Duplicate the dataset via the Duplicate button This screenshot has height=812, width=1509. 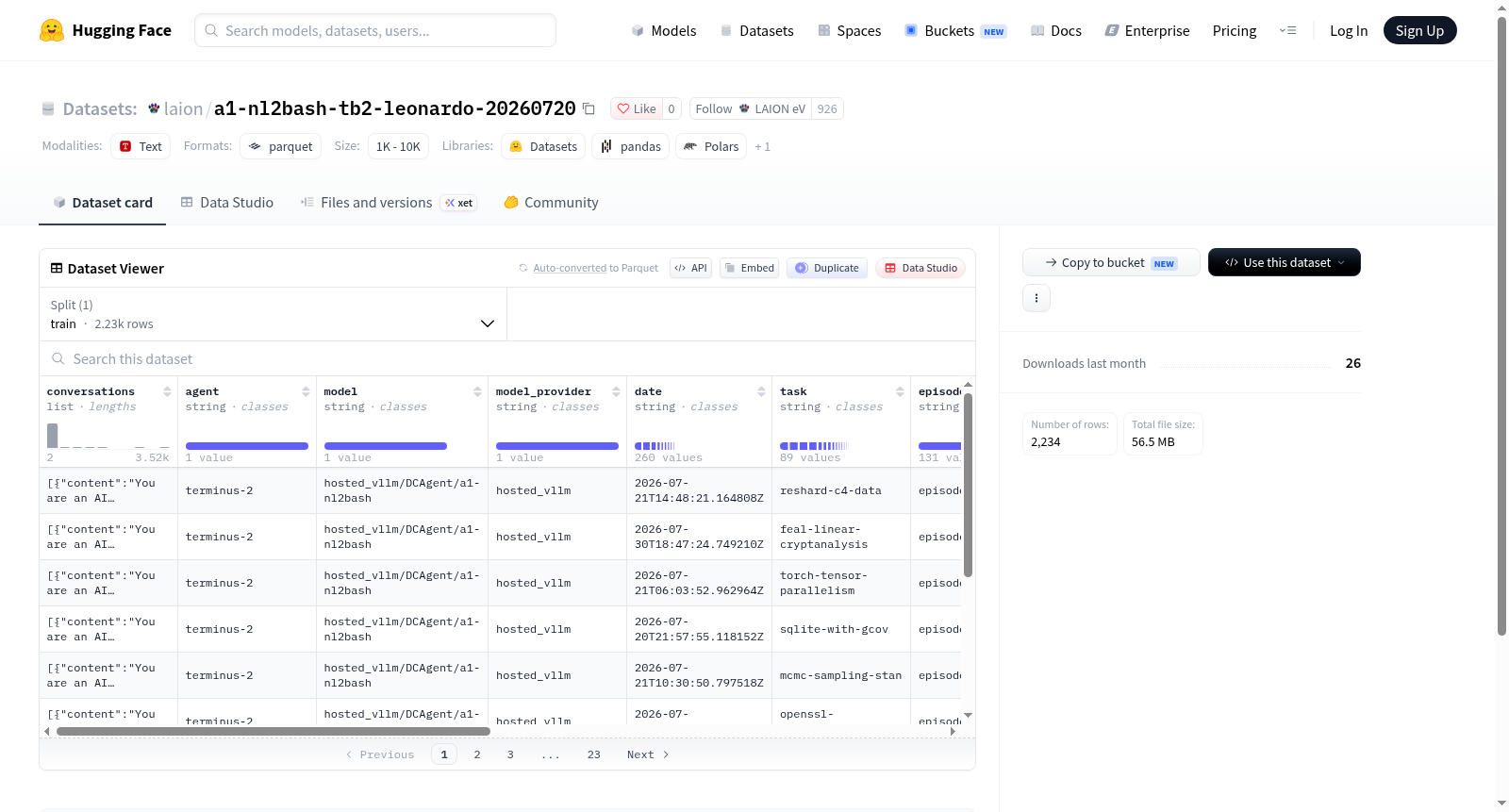(x=827, y=268)
